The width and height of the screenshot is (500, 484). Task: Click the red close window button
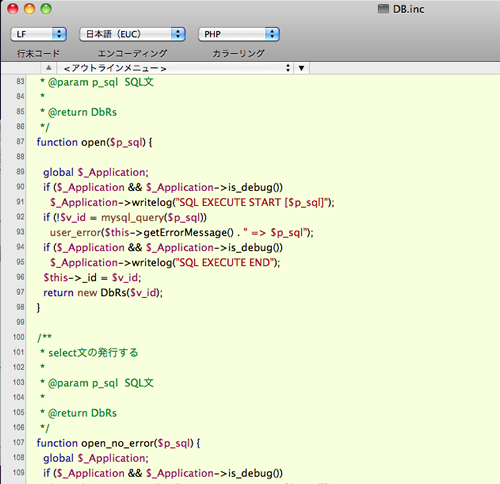coord(13,9)
